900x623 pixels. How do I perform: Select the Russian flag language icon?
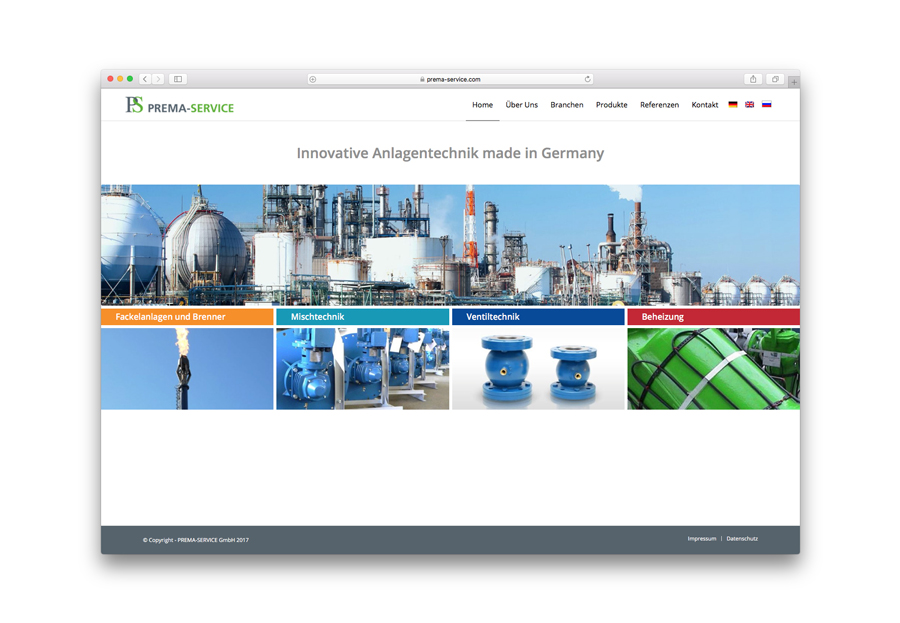766,105
